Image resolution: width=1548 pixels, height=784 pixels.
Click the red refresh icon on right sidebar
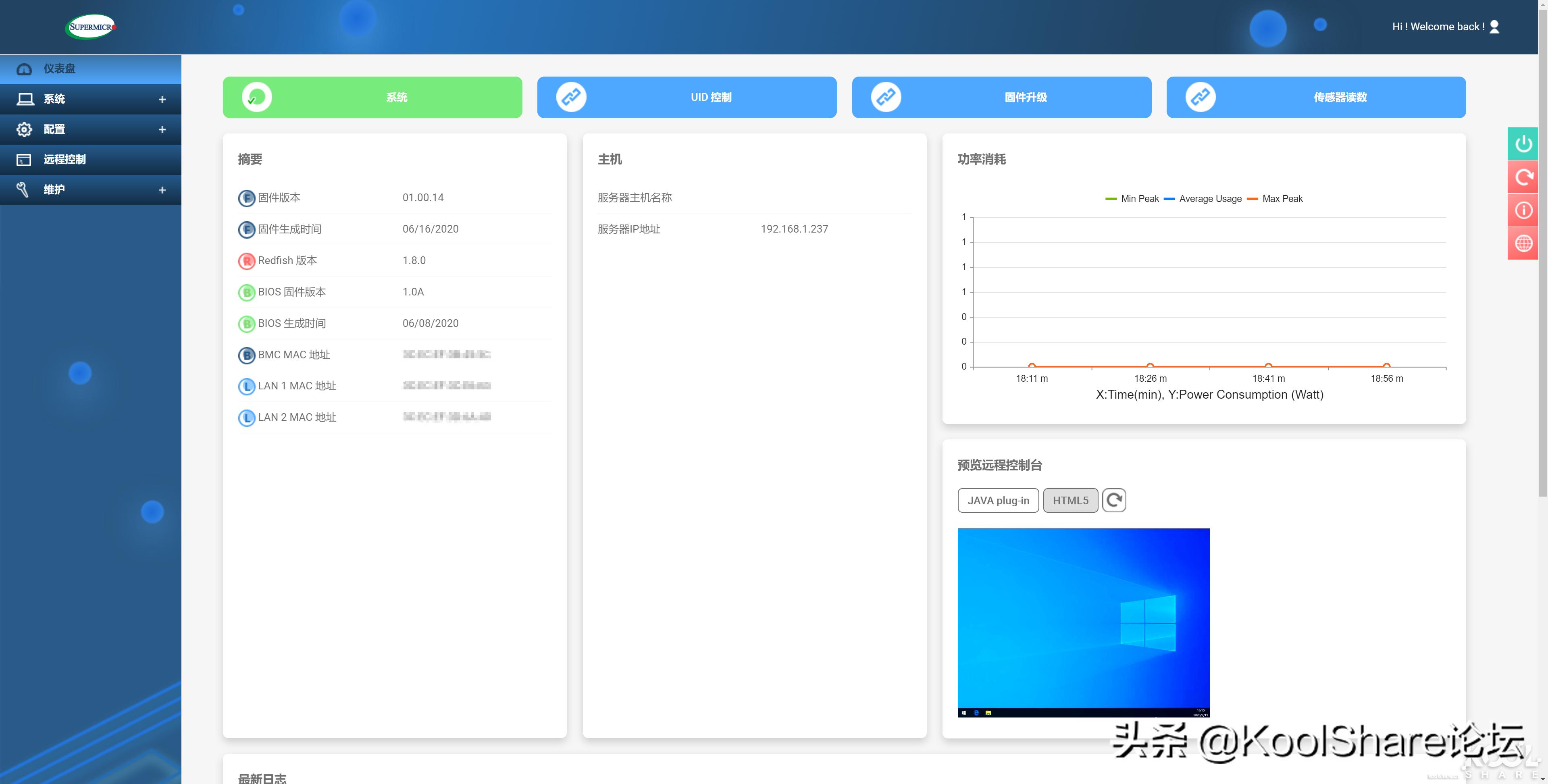(x=1523, y=177)
